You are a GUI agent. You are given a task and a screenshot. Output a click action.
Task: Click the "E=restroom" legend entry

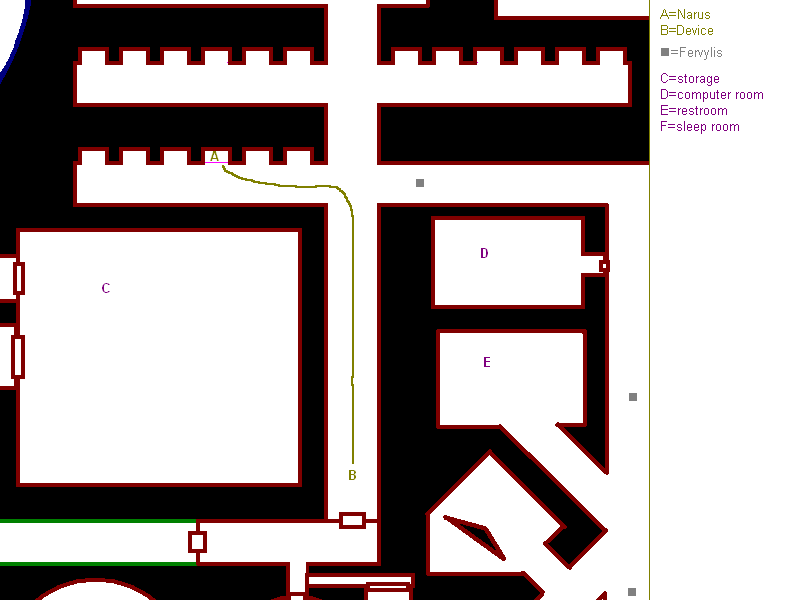(x=694, y=111)
